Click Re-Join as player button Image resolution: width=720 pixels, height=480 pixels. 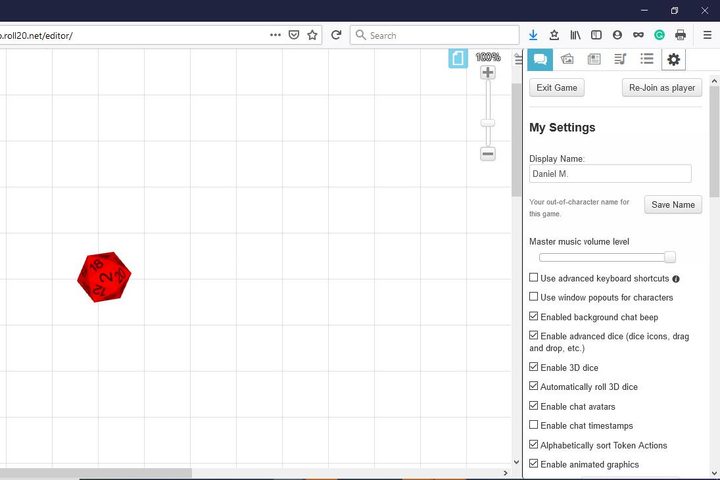pos(662,88)
